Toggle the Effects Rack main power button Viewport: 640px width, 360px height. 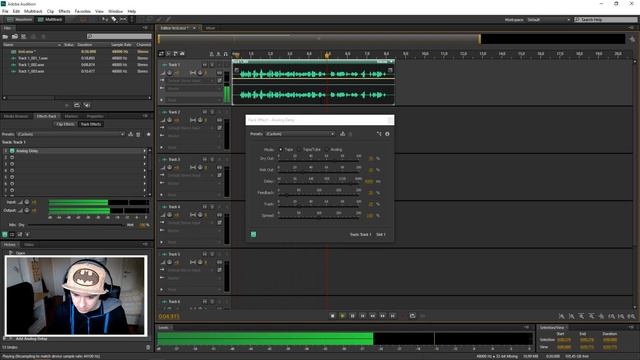[x=5, y=234]
